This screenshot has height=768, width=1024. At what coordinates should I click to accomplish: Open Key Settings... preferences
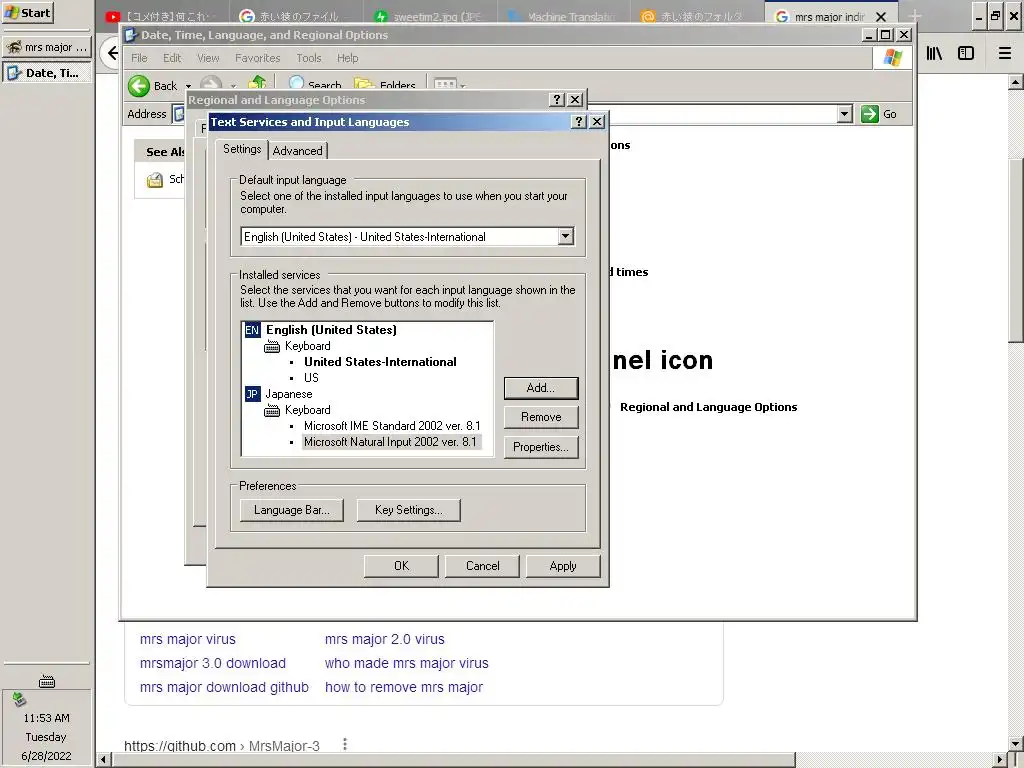(x=409, y=510)
